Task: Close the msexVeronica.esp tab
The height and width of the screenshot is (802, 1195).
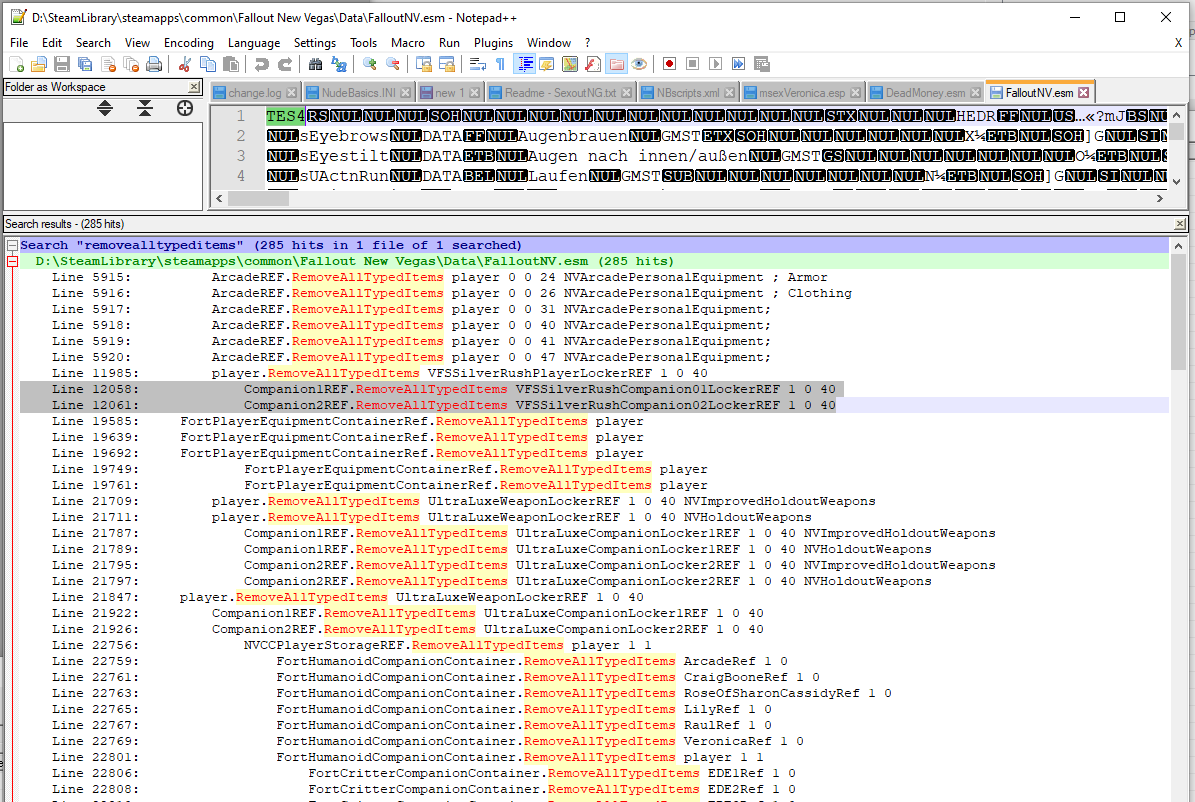Action: click(x=855, y=93)
